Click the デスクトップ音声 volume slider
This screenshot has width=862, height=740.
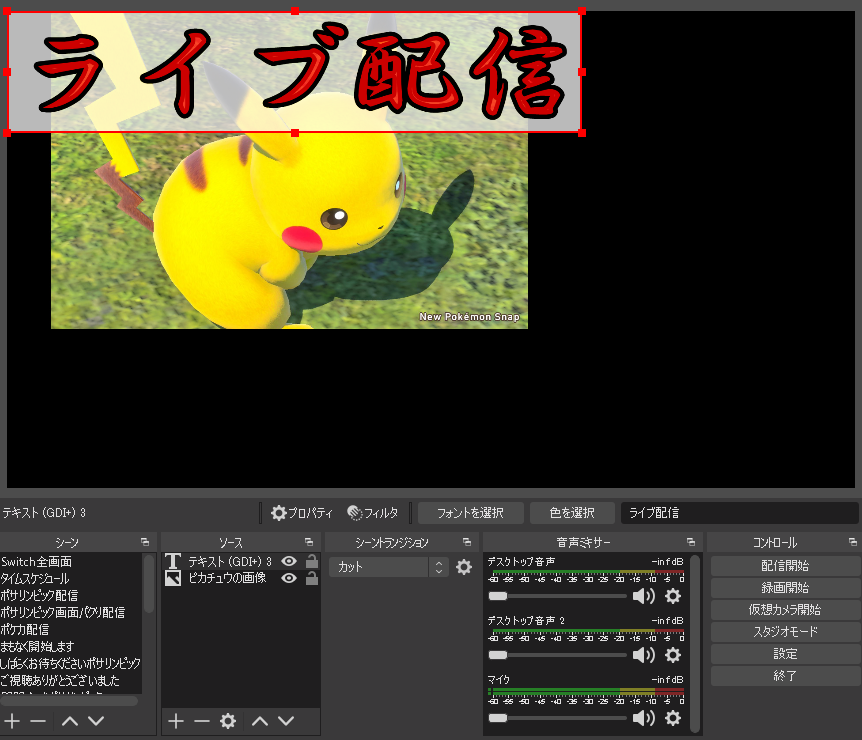point(557,596)
